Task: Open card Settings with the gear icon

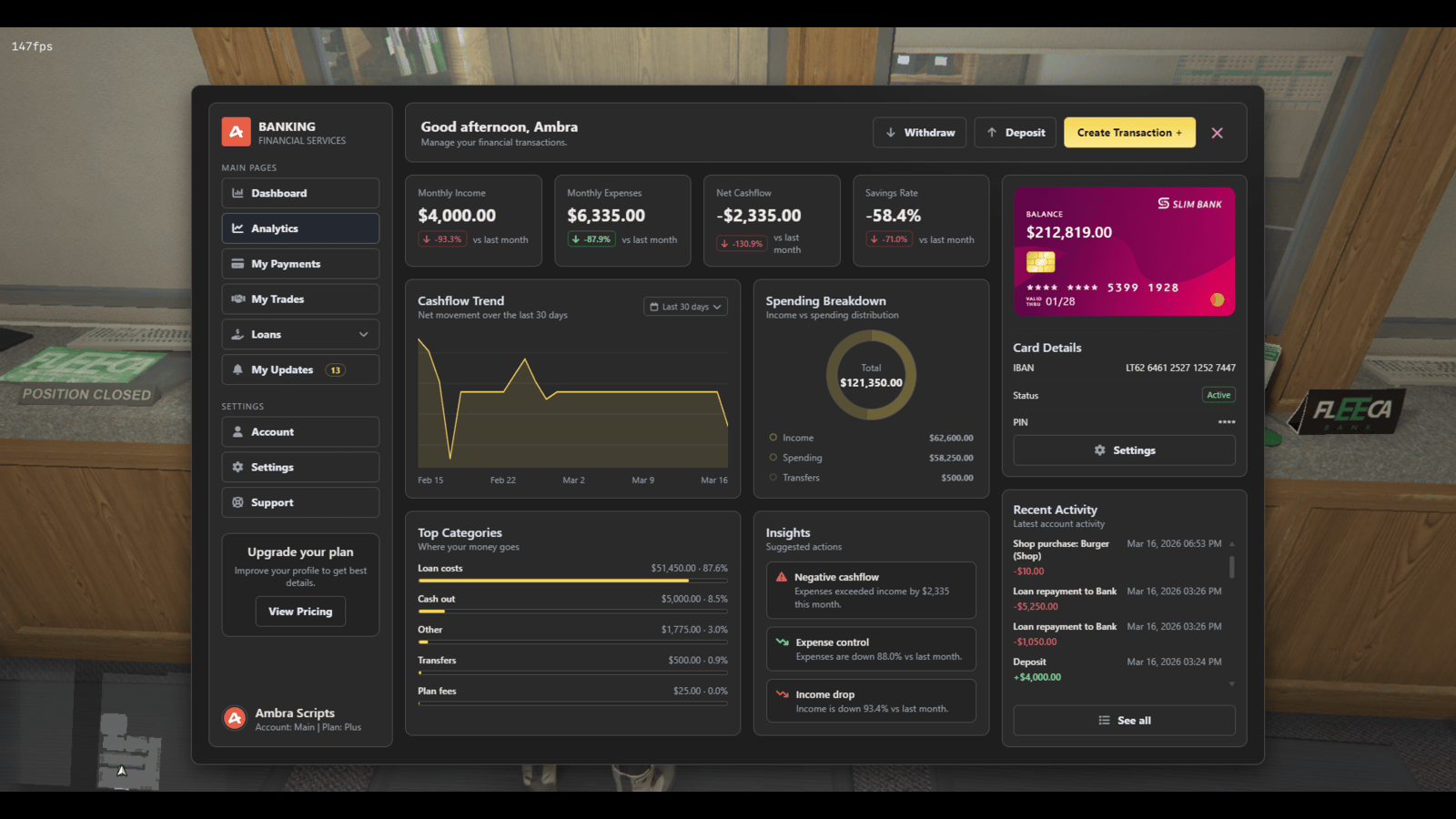Action: [x=1100, y=450]
